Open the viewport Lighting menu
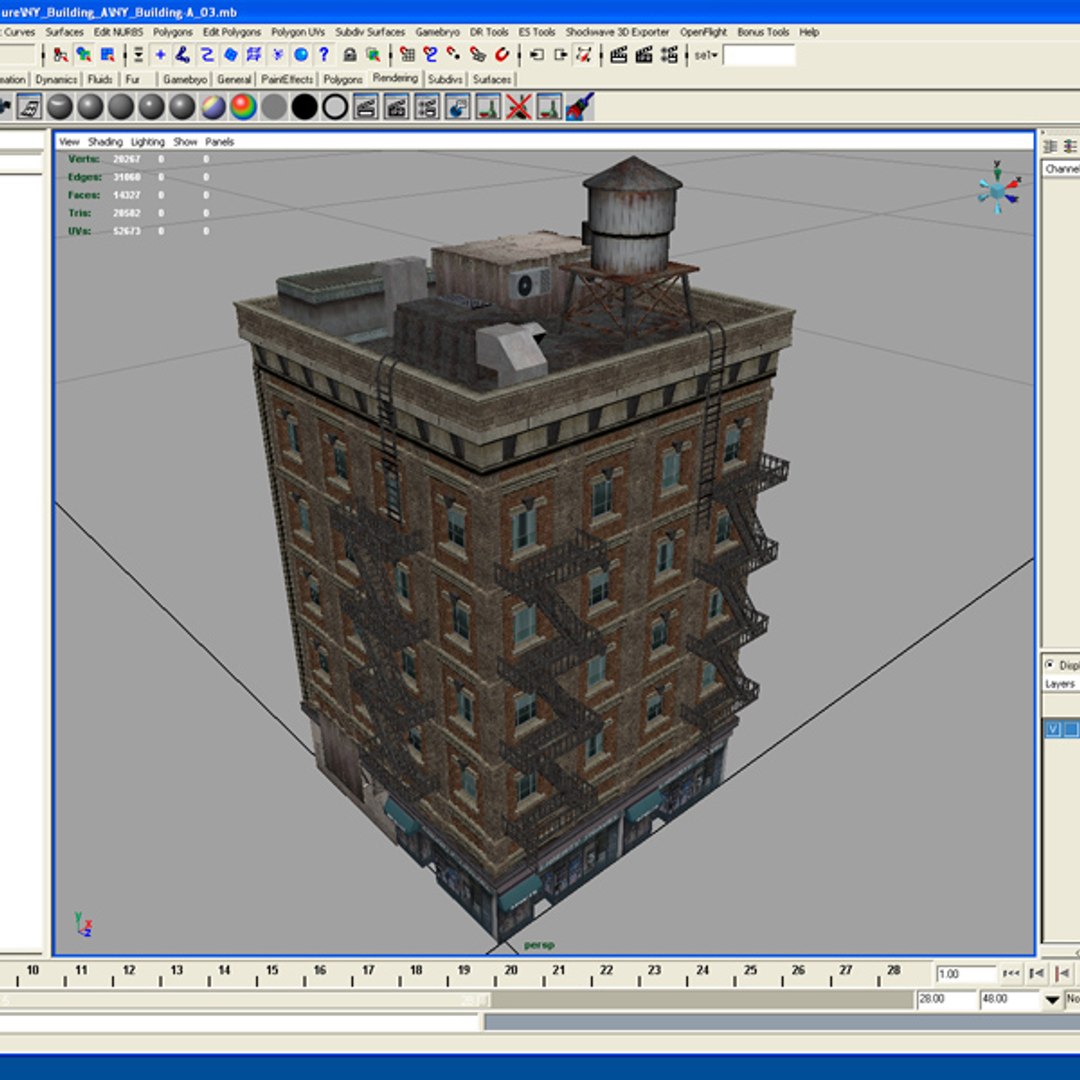The height and width of the screenshot is (1080, 1080). [147, 142]
